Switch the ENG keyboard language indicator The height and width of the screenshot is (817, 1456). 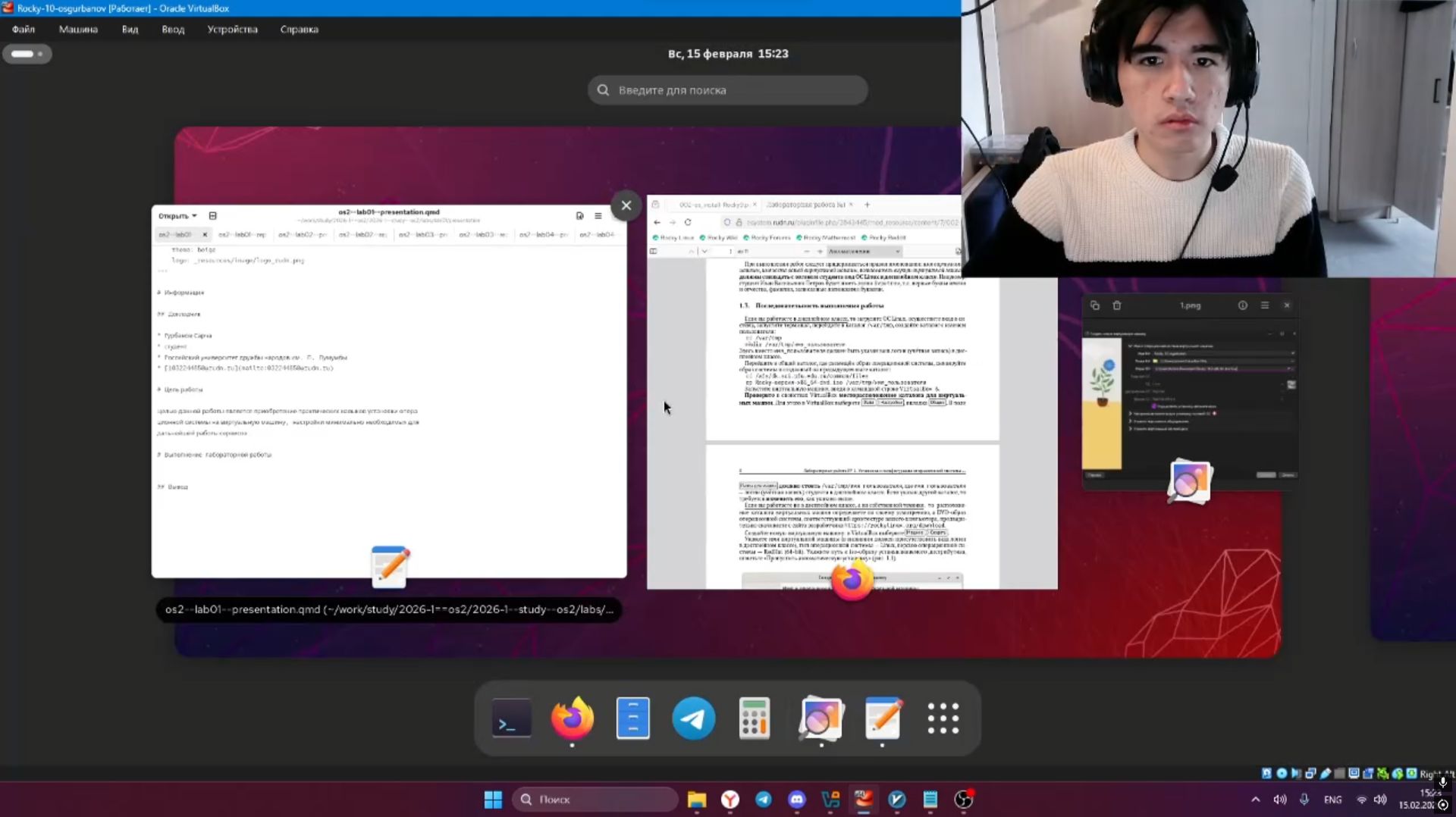(x=1332, y=800)
